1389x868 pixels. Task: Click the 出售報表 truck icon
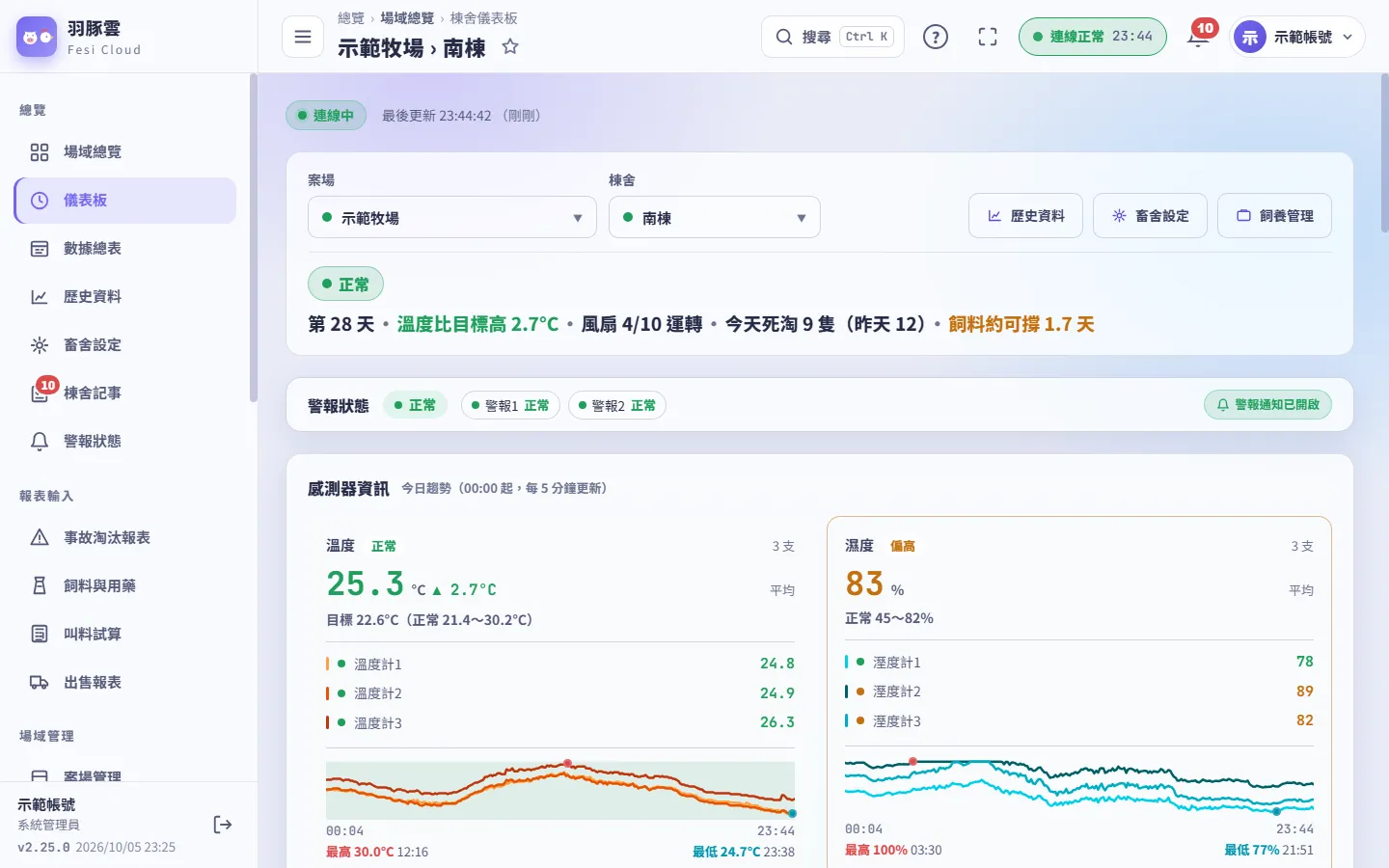[40, 682]
